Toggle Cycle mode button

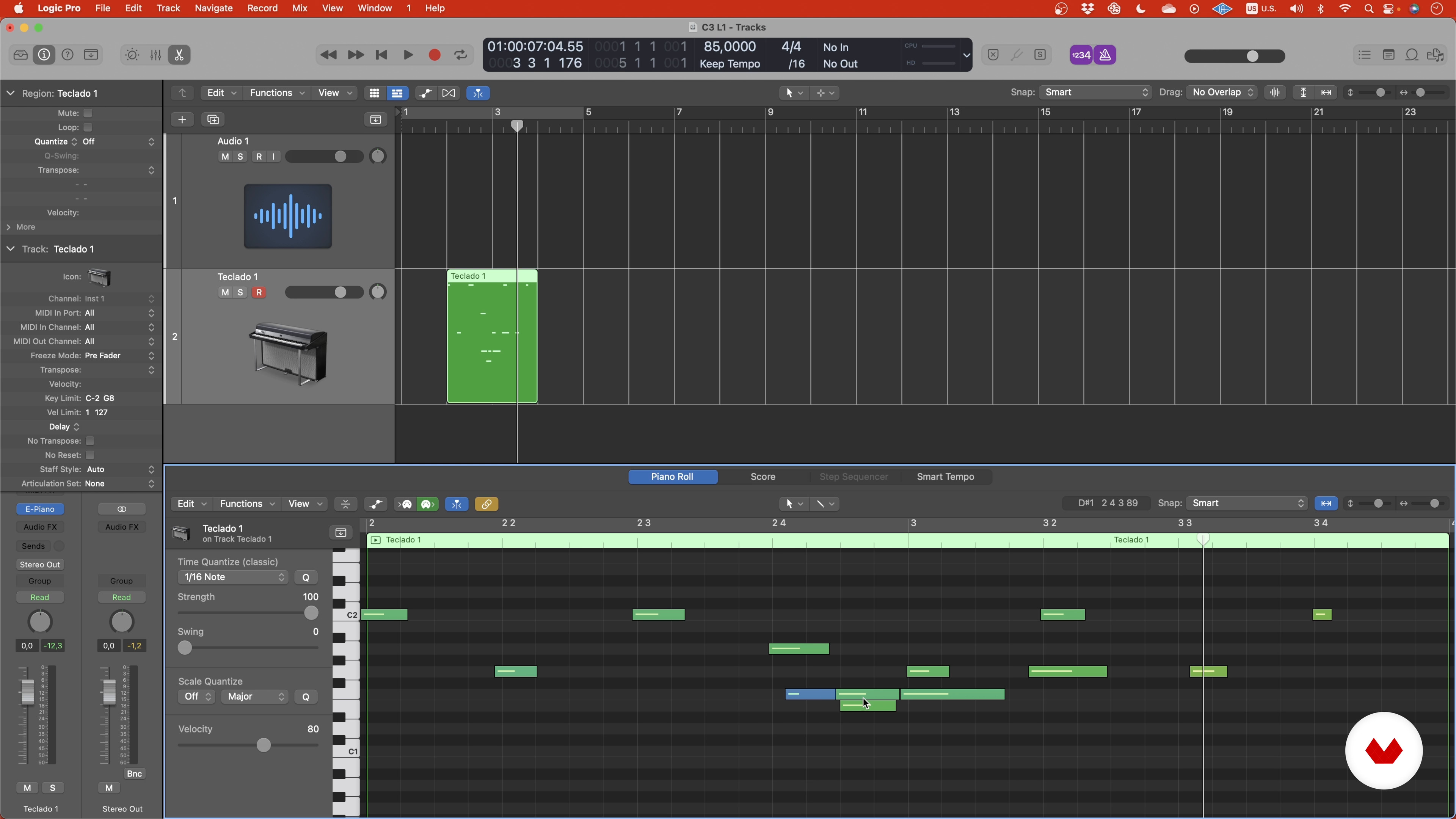pyautogui.click(x=461, y=55)
